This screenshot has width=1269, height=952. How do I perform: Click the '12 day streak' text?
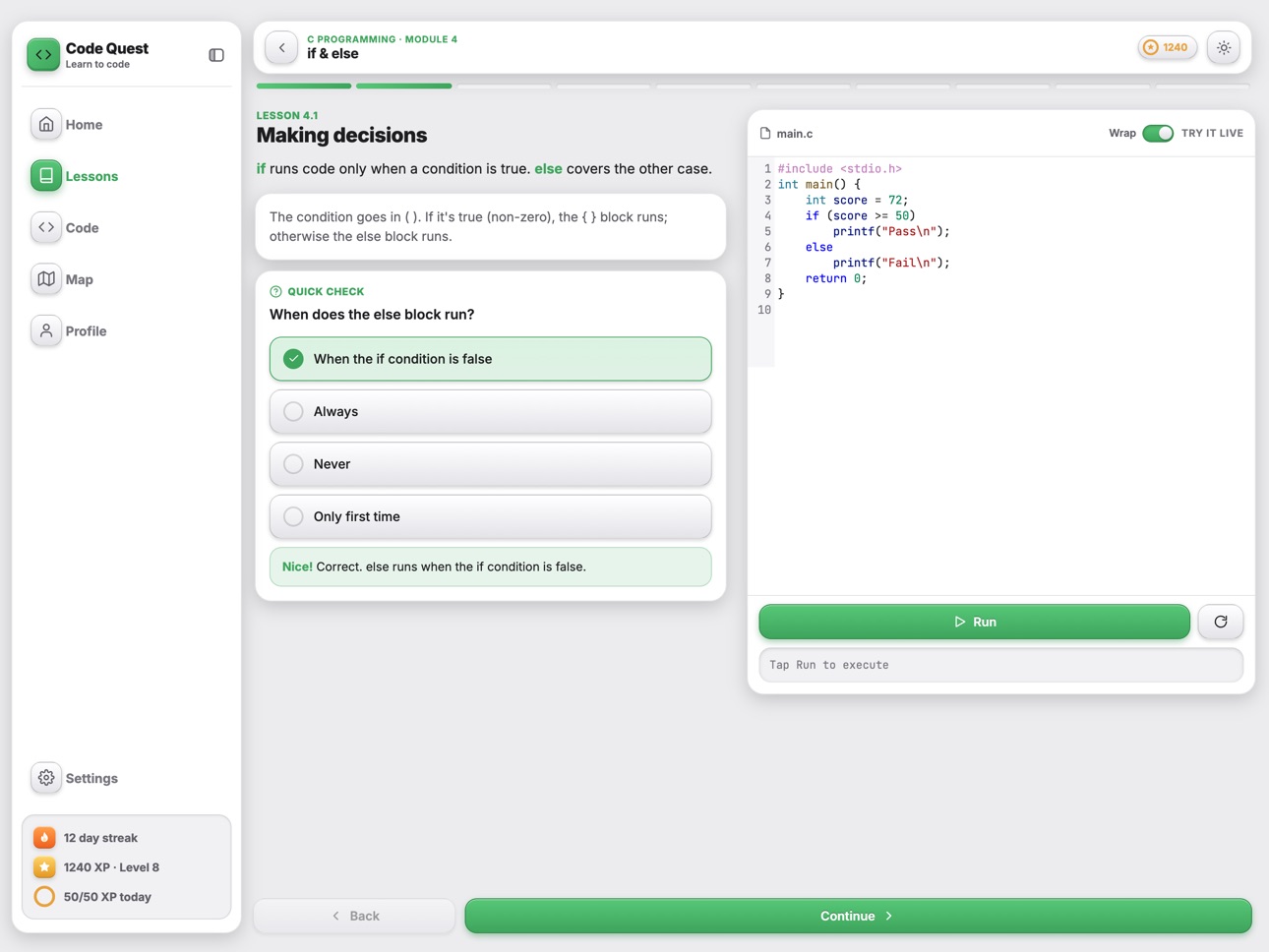coord(100,838)
